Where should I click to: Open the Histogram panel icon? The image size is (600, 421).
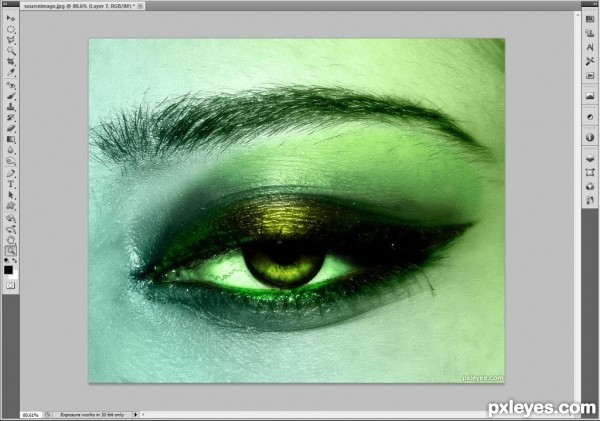click(x=590, y=96)
